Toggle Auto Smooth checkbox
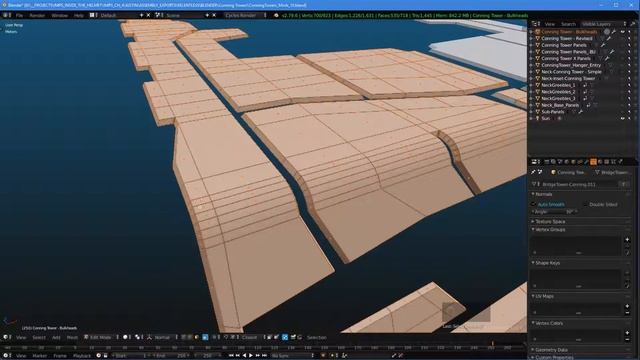Viewport: 640px width, 360px height. click(533, 204)
